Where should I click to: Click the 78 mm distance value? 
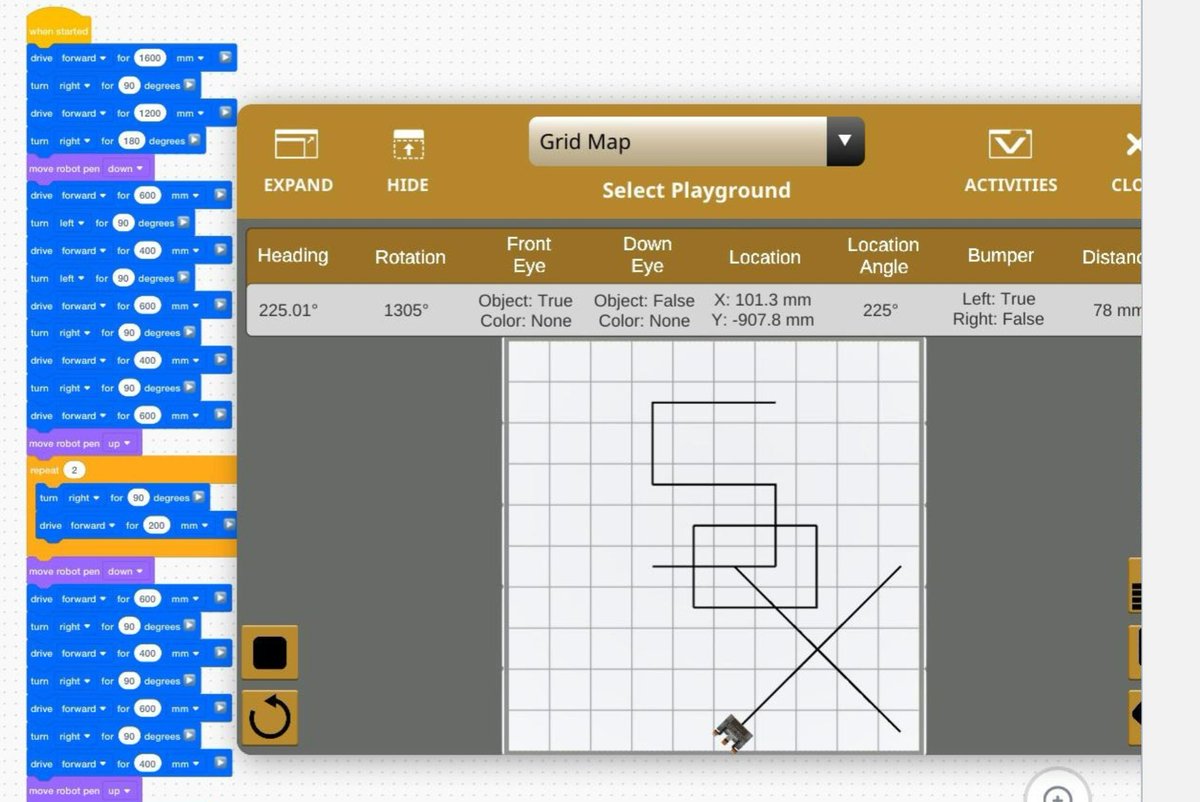[1116, 310]
